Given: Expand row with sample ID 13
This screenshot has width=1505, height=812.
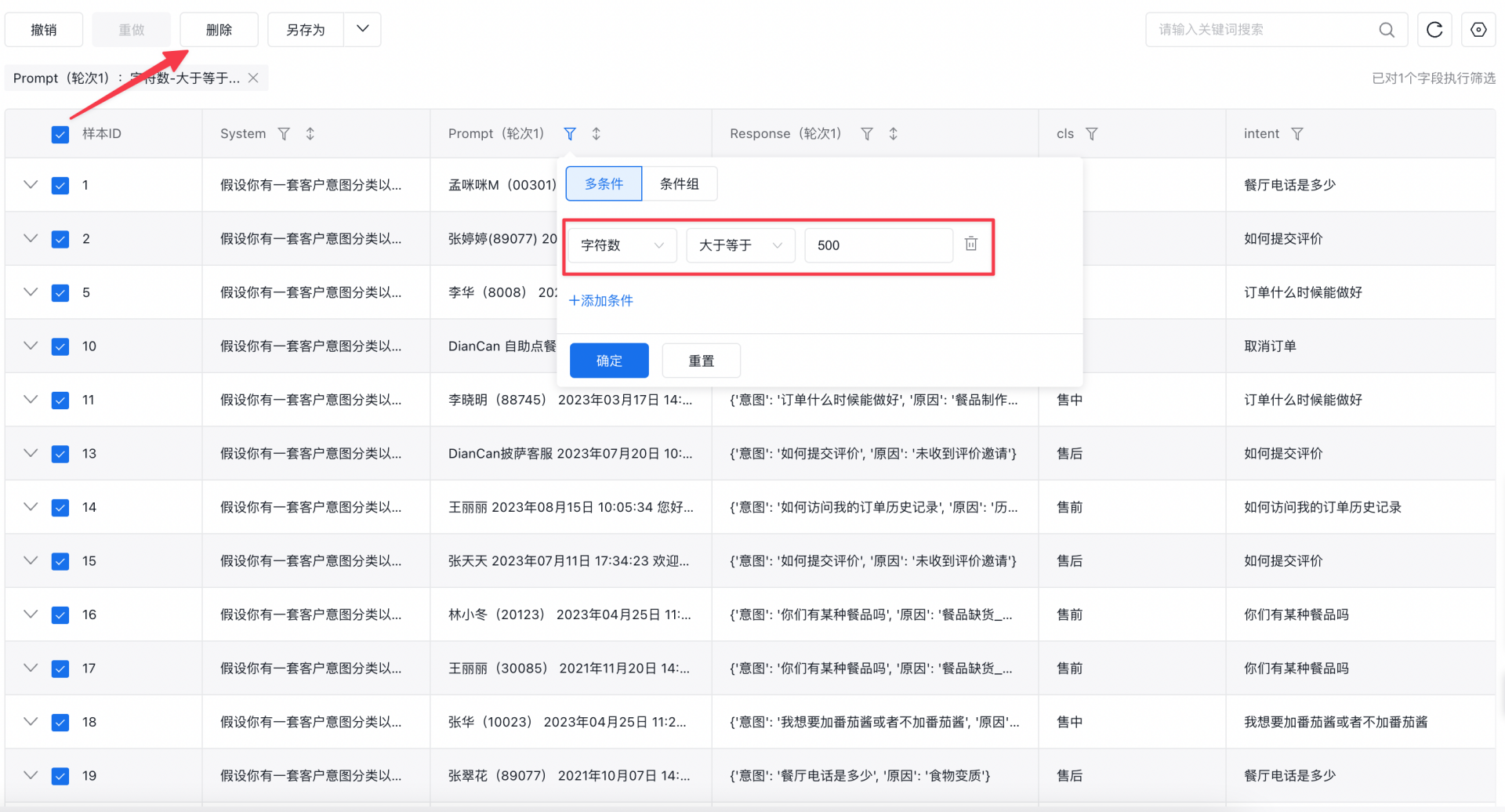Looking at the screenshot, I should click(x=31, y=453).
